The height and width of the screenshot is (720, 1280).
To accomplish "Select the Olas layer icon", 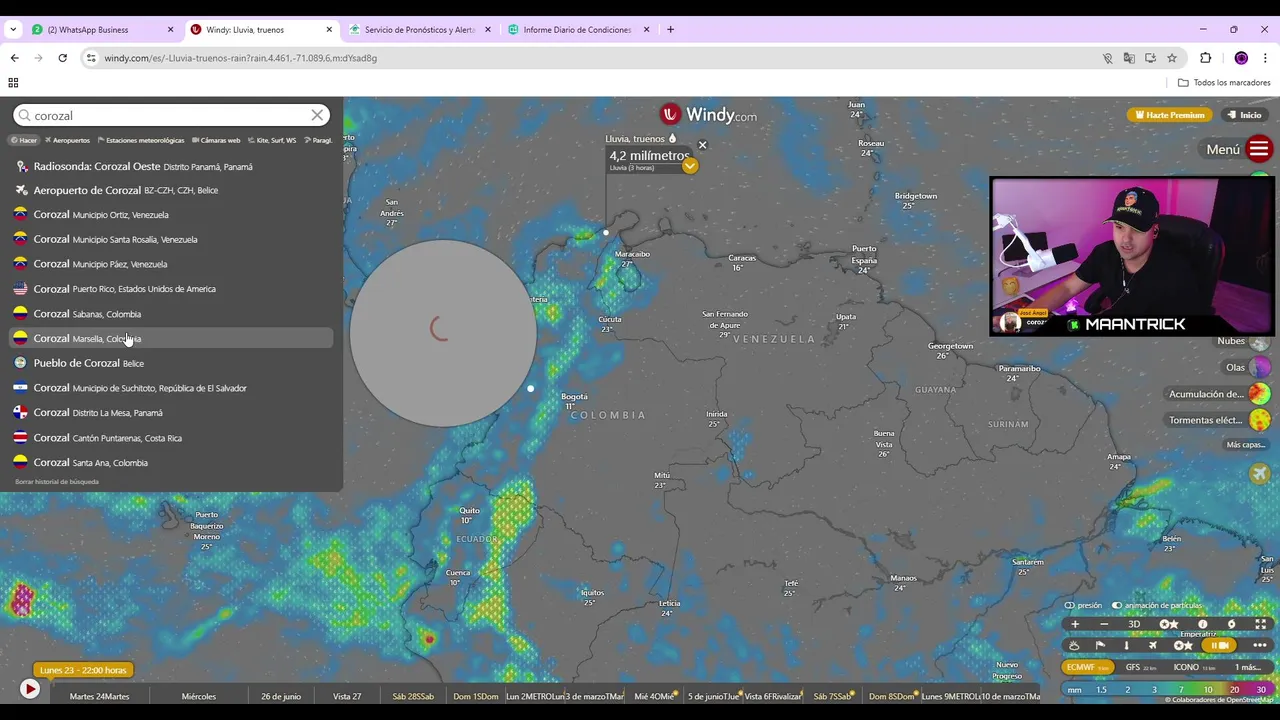I will point(1260,368).
